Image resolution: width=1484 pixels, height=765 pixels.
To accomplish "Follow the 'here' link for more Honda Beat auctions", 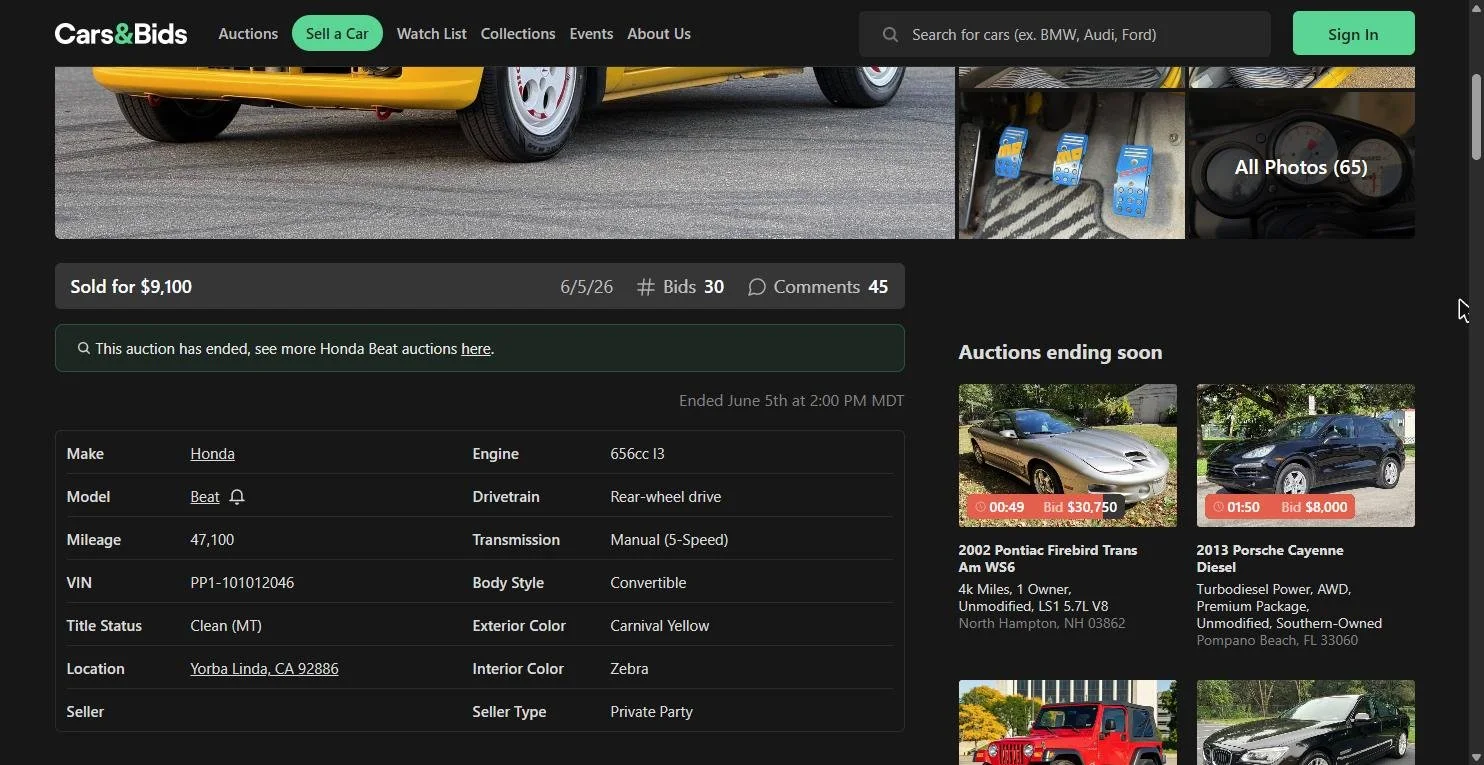I will point(476,349).
